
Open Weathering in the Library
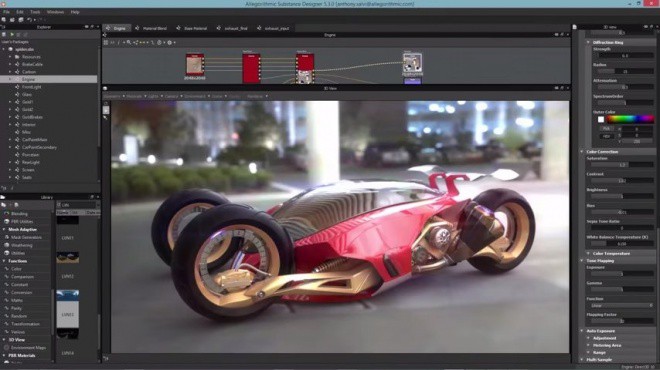point(21,245)
